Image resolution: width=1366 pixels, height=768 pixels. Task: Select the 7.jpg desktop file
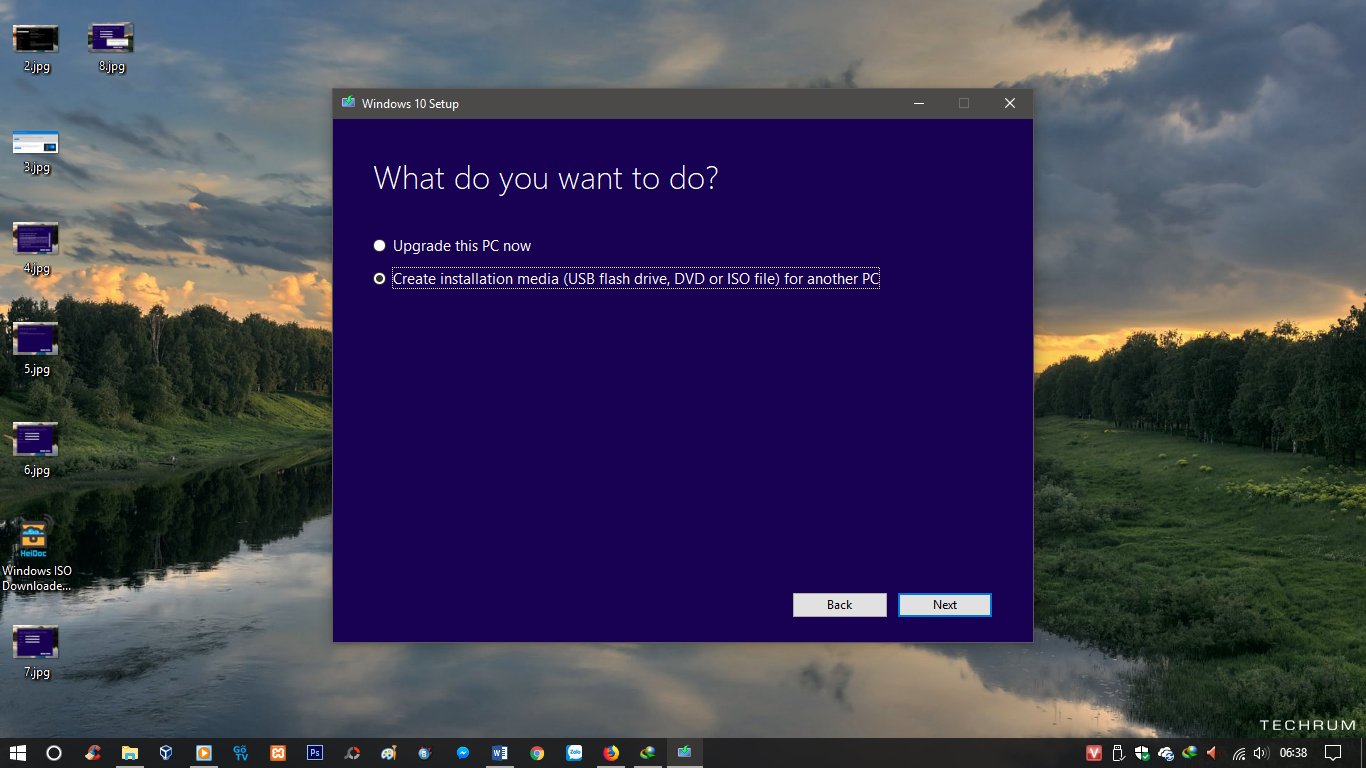tap(36, 653)
